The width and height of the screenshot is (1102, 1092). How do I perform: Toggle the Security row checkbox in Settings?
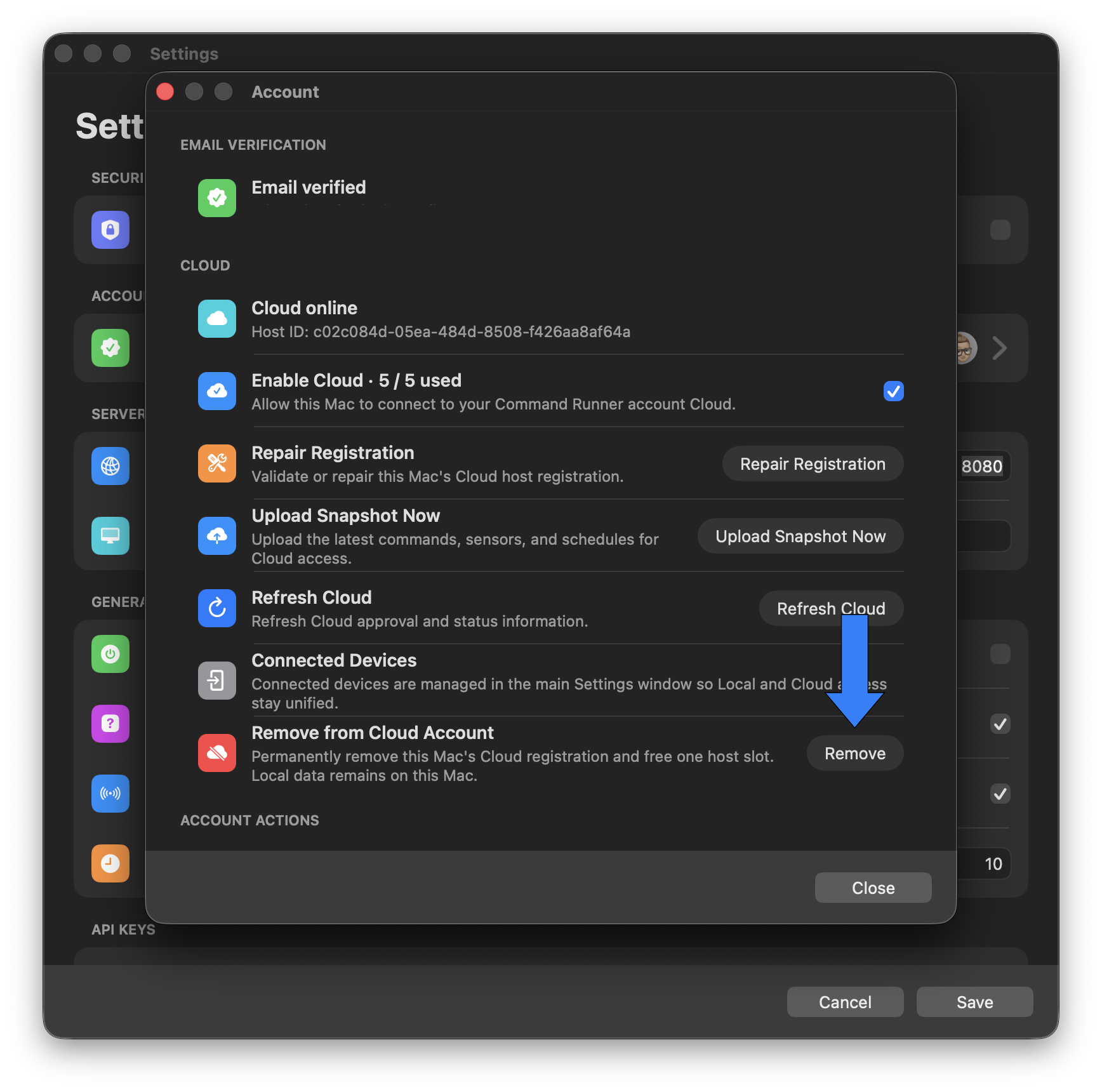pyautogui.click(x=1000, y=230)
